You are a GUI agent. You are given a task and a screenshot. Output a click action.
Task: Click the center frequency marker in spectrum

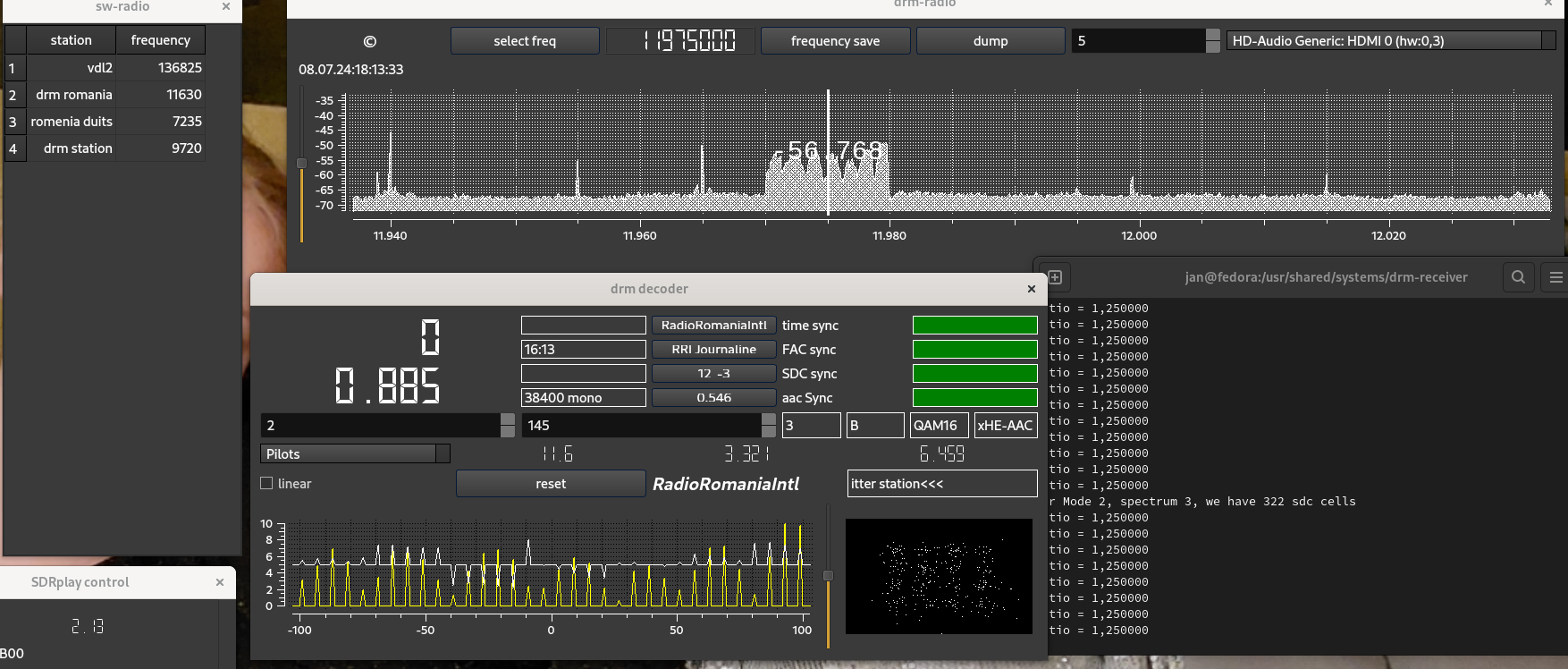click(828, 152)
